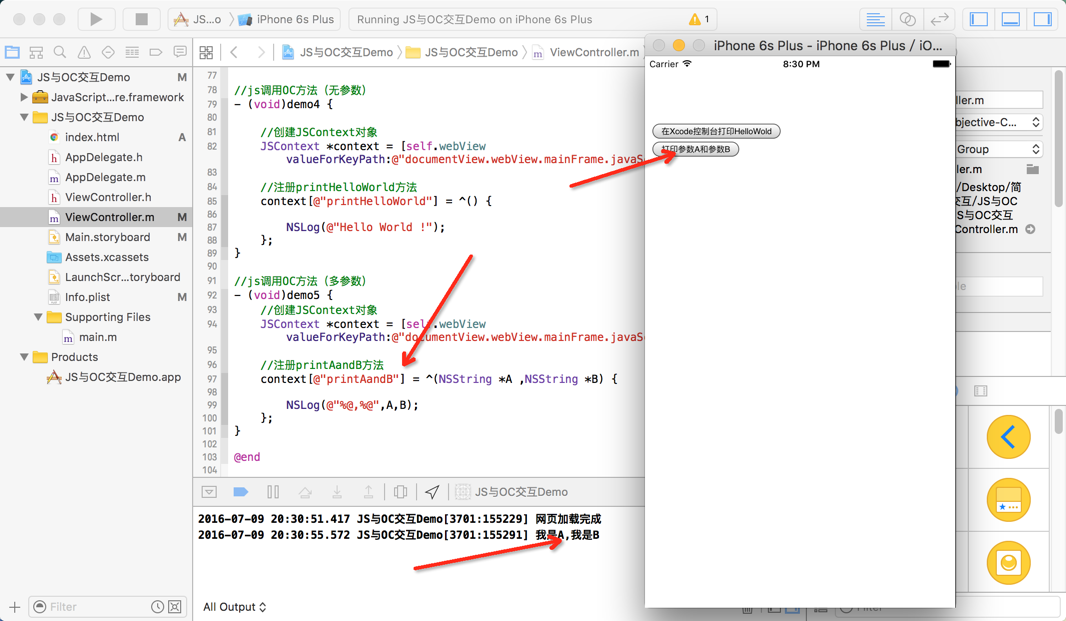
Task: Select AppDelegate.m file
Action: point(105,177)
